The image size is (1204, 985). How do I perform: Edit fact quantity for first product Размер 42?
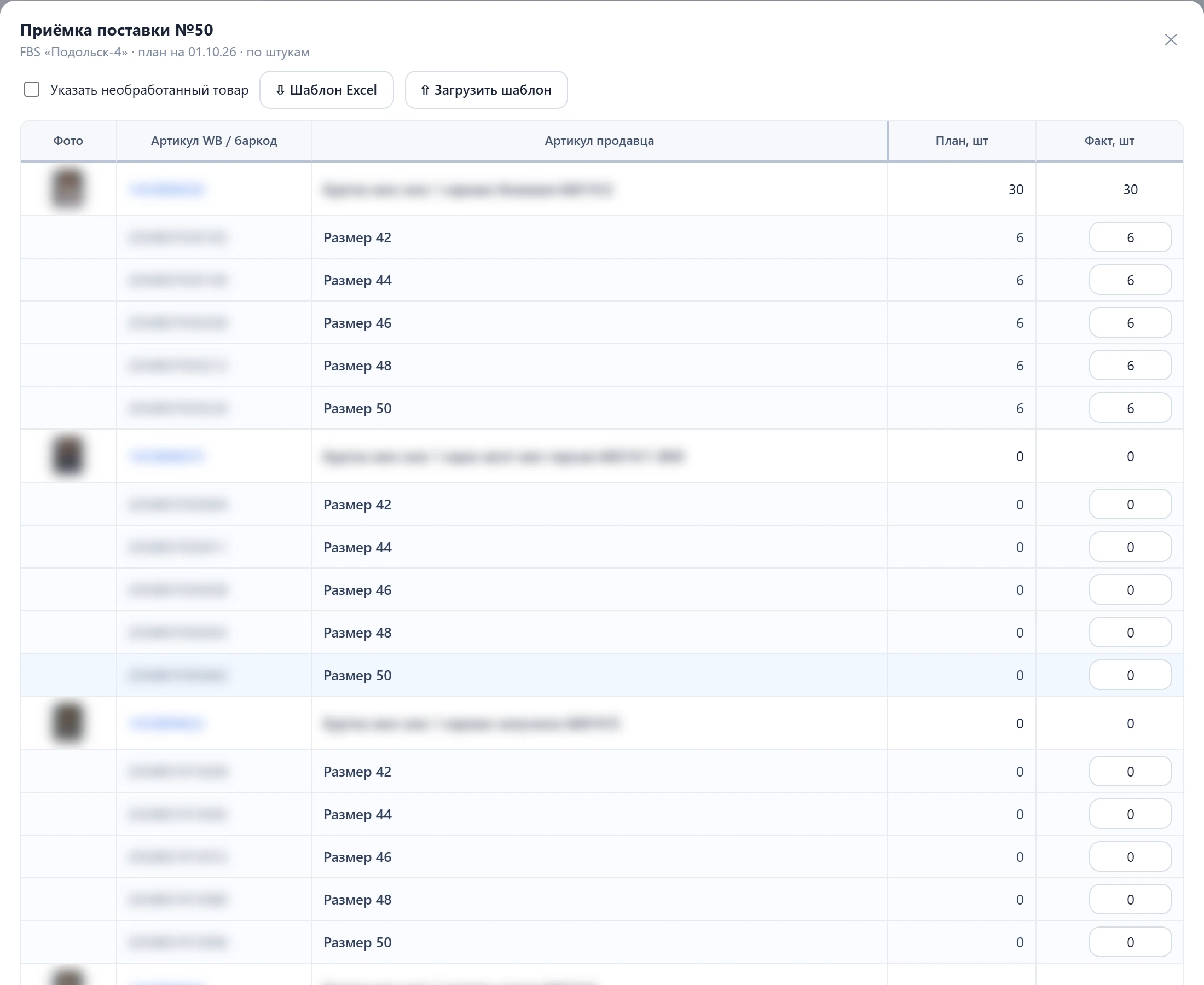[1130, 237]
